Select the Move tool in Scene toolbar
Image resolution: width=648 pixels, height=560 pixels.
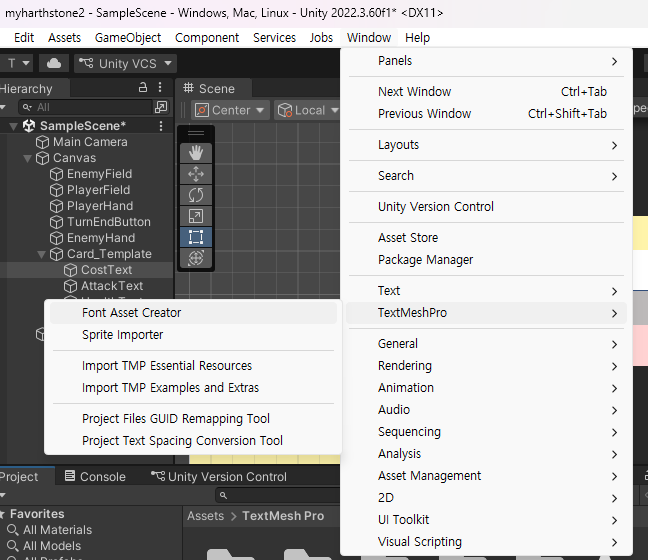click(196, 174)
